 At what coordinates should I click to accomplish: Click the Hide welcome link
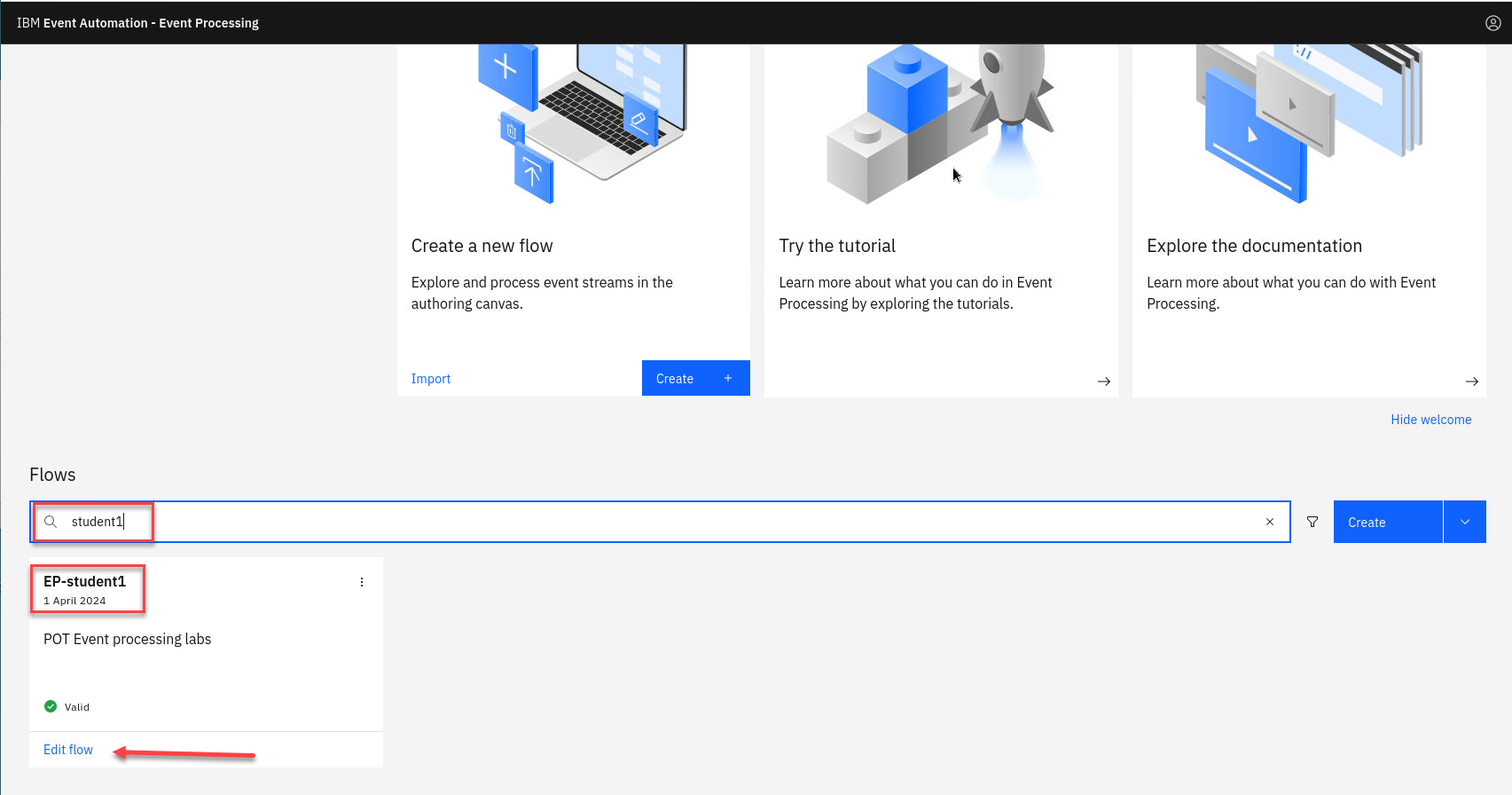(x=1430, y=420)
